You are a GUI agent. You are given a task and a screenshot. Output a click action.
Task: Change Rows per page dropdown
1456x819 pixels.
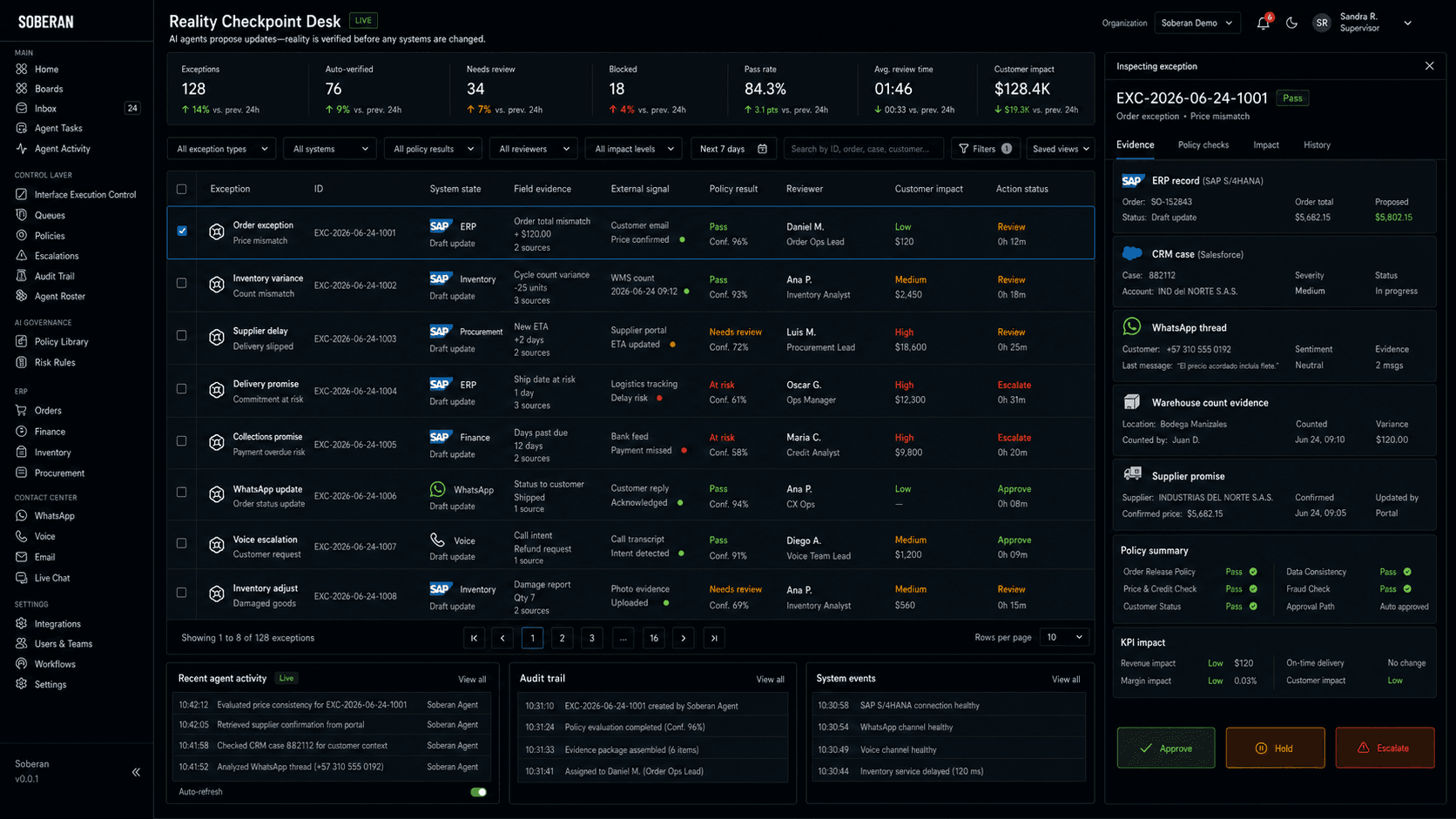(x=1064, y=637)
